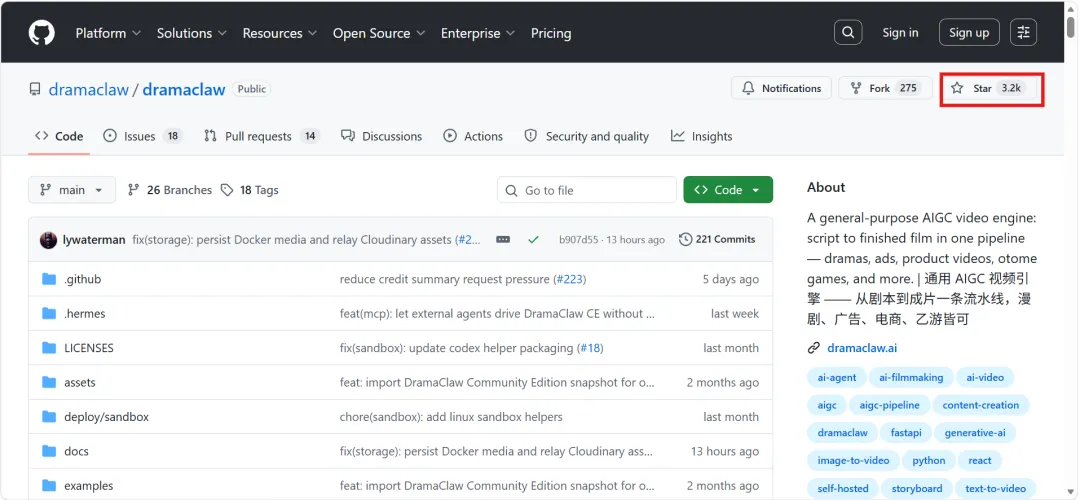Click the bell icon in Notifications button
The width and height of the screenshot is (1080, 500).
click(x=748, y=88)
